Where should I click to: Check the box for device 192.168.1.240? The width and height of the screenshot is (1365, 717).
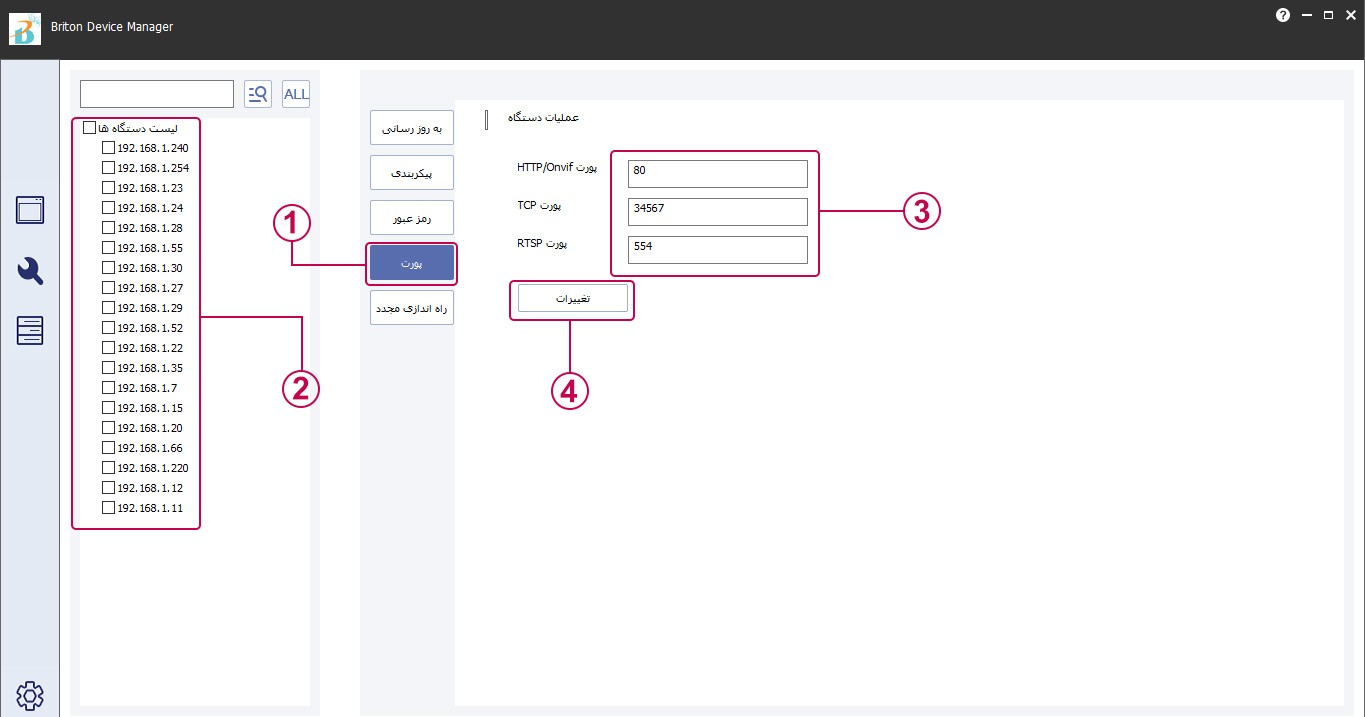pyautogui.click(x=109, y=148)
